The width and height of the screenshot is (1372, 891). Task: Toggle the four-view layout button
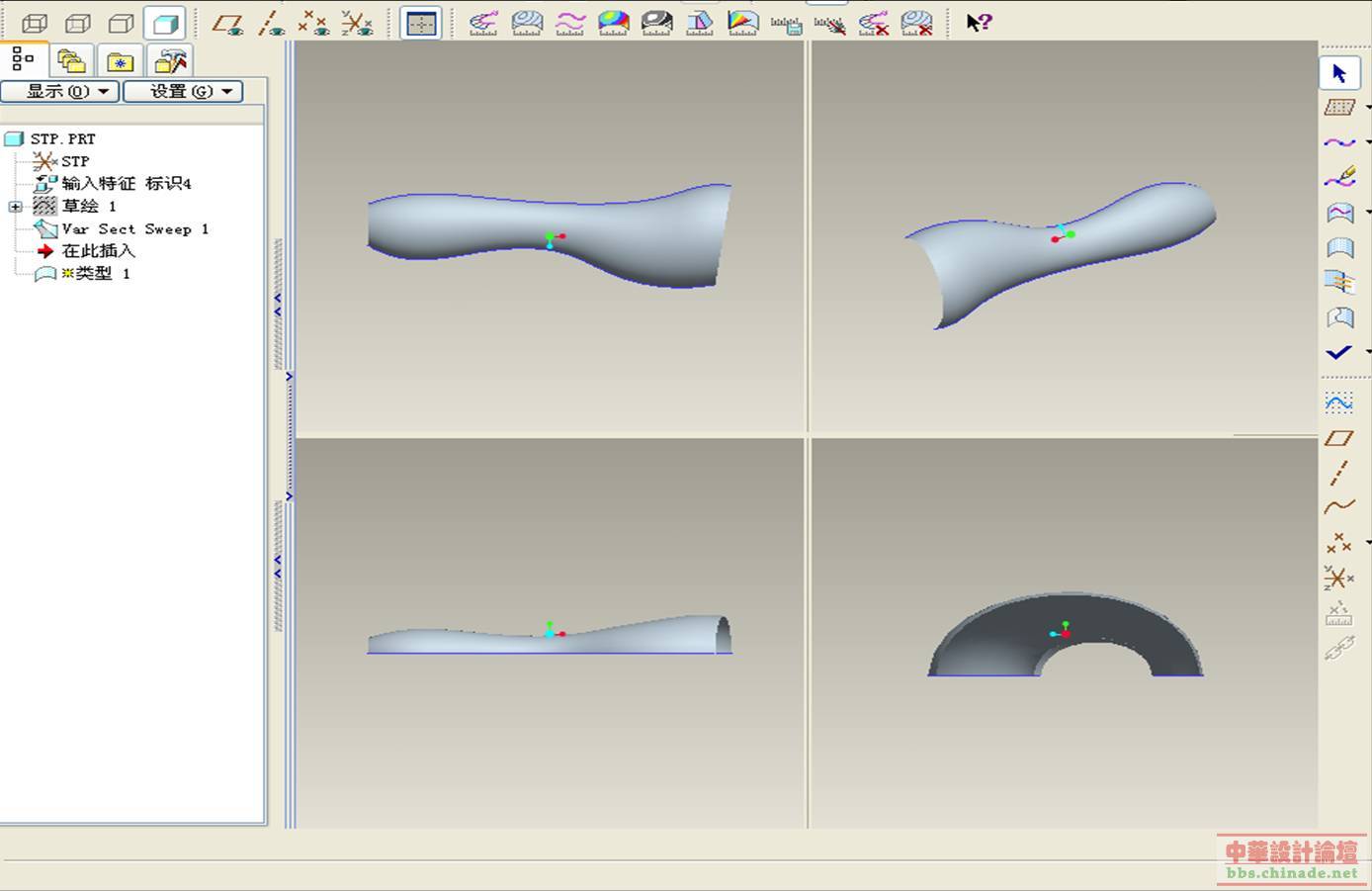pos(421,23)
